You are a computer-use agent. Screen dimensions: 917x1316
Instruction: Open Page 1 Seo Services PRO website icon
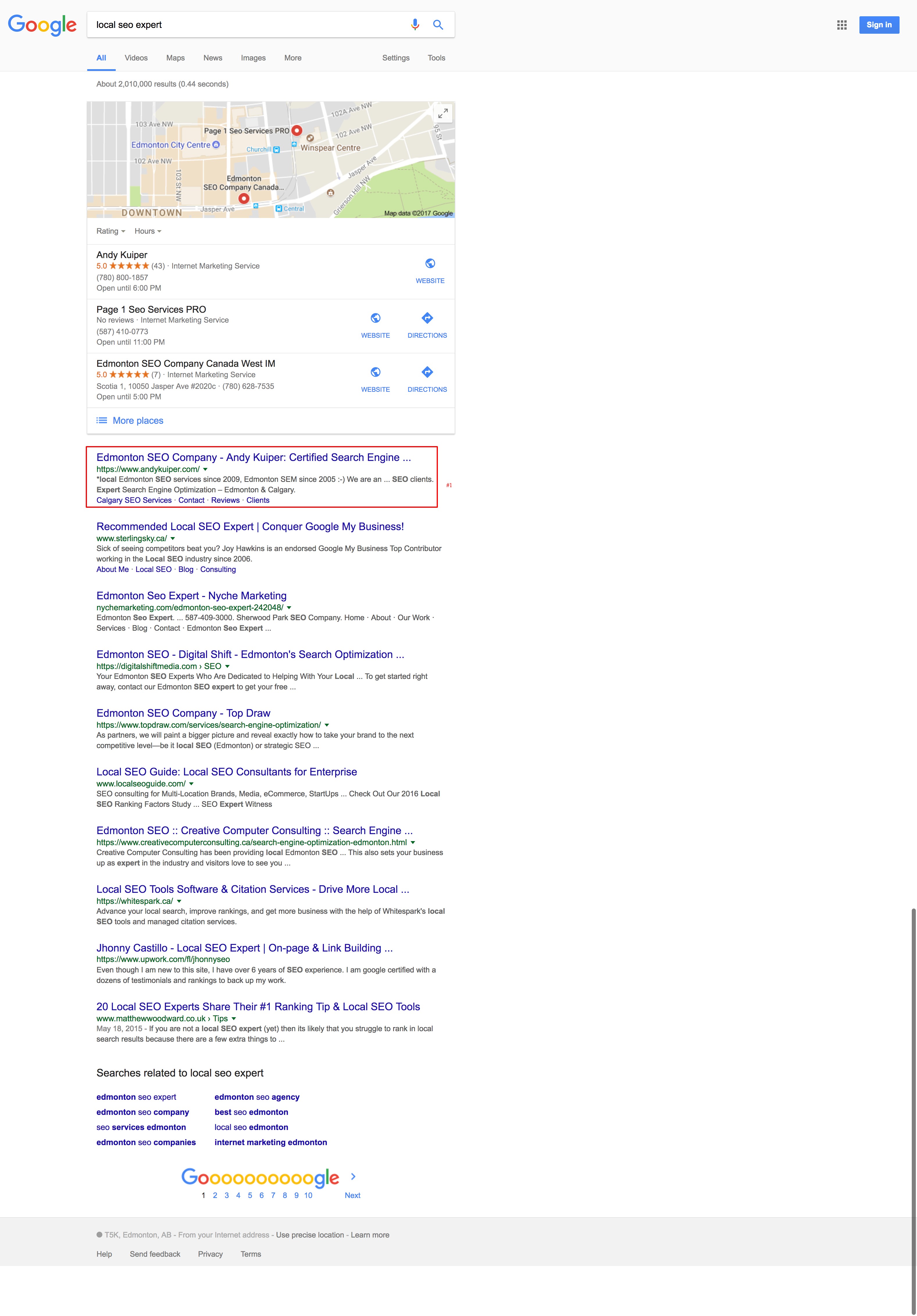[x=376, y=318]
